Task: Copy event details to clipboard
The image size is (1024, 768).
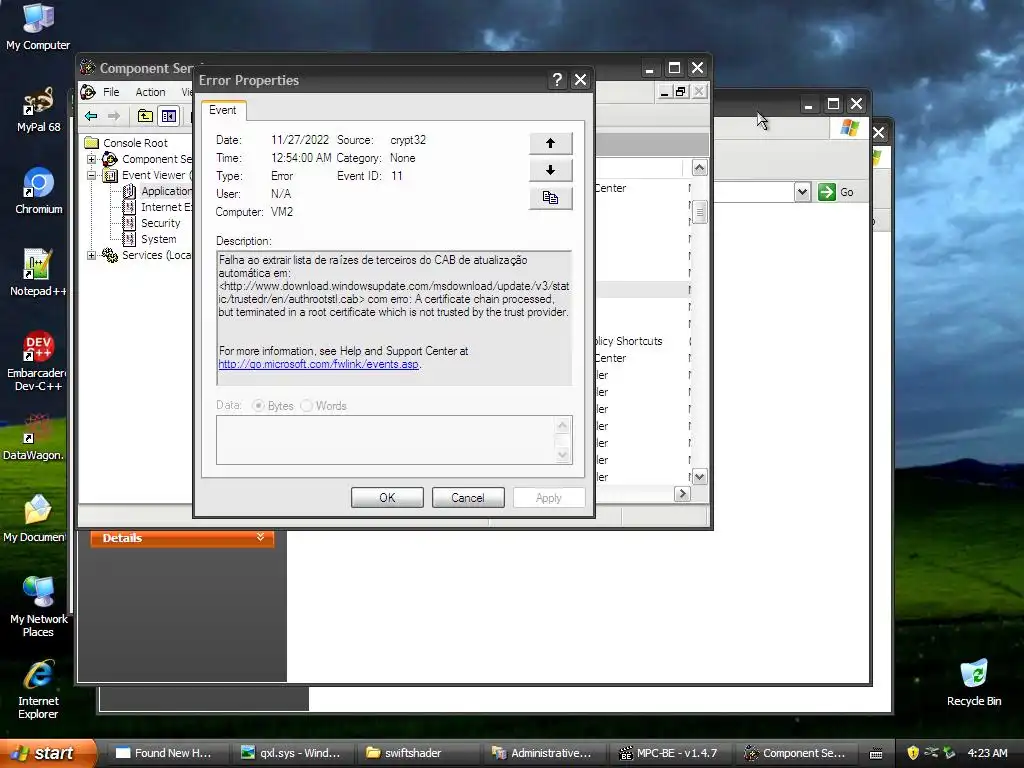Action: (551, 198)
